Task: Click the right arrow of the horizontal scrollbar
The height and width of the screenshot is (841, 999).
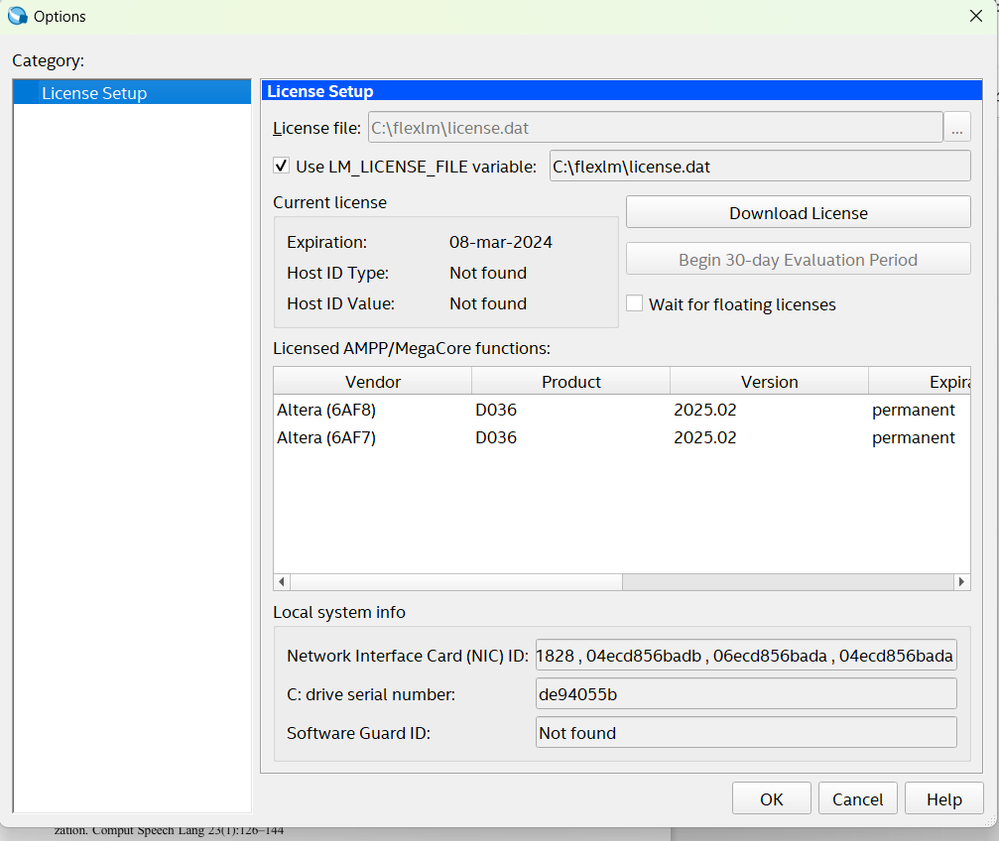Action: point(961,581)
